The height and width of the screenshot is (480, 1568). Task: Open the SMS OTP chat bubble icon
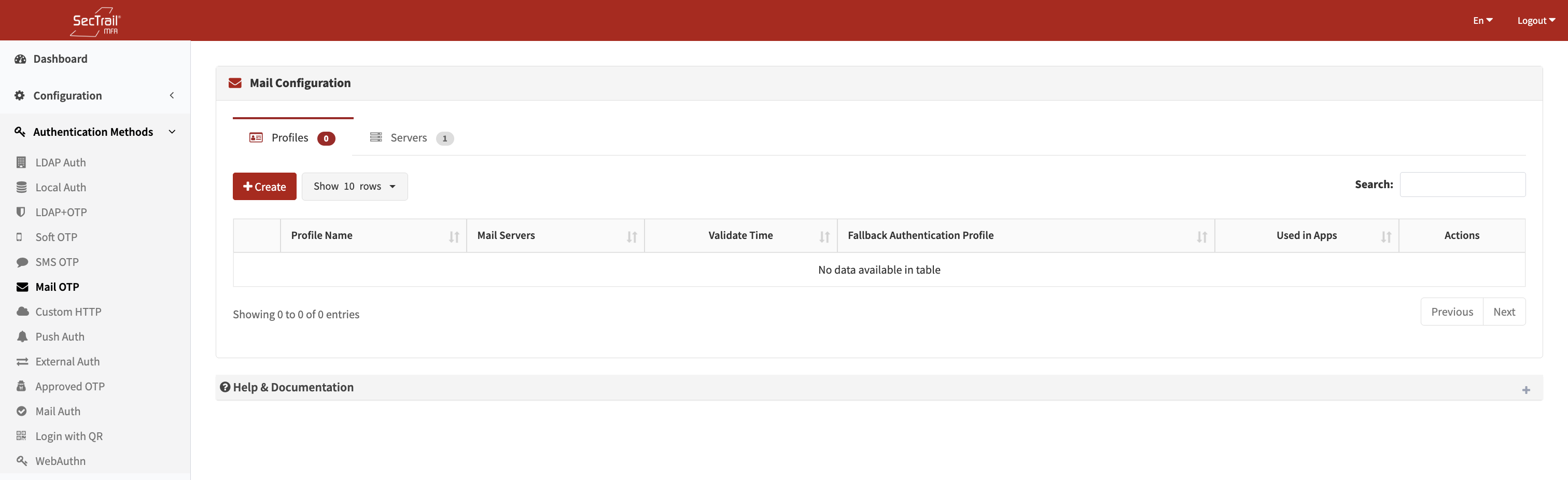coord(22,262)
